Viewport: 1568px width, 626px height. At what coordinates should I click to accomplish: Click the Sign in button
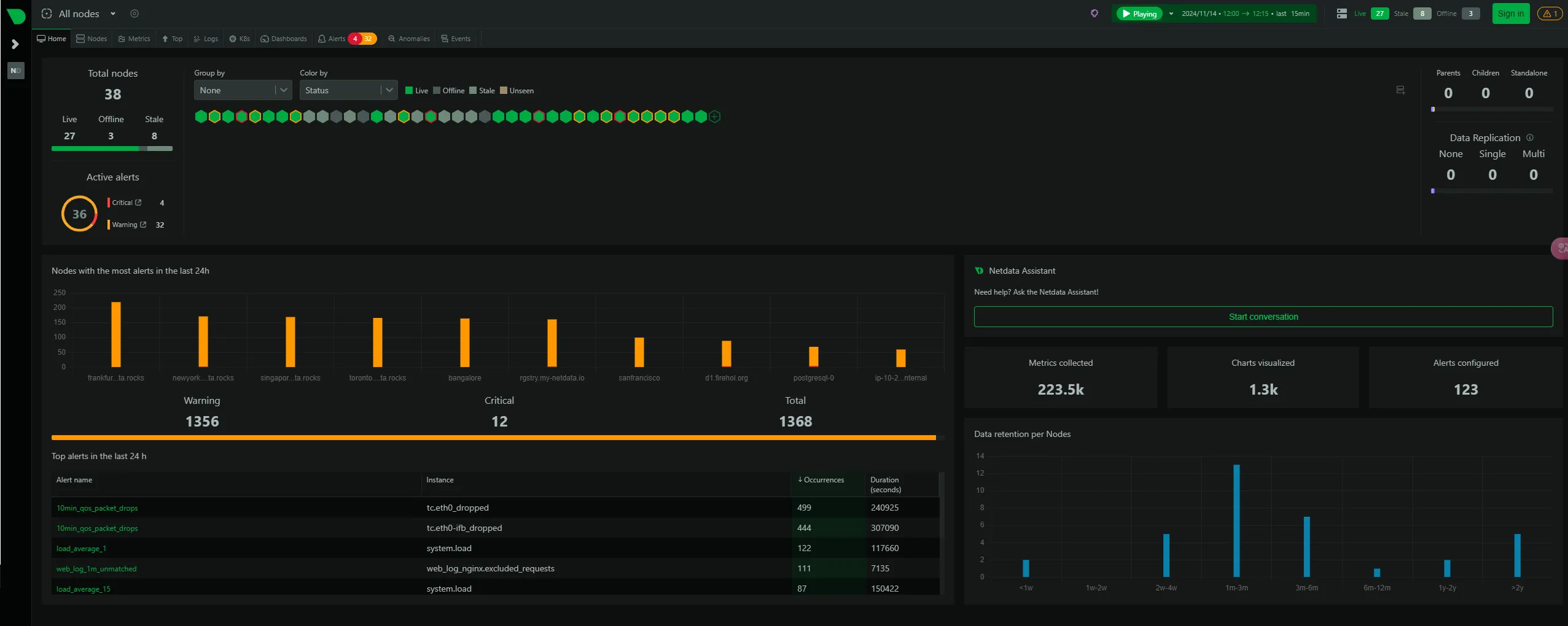(1510, 13)
